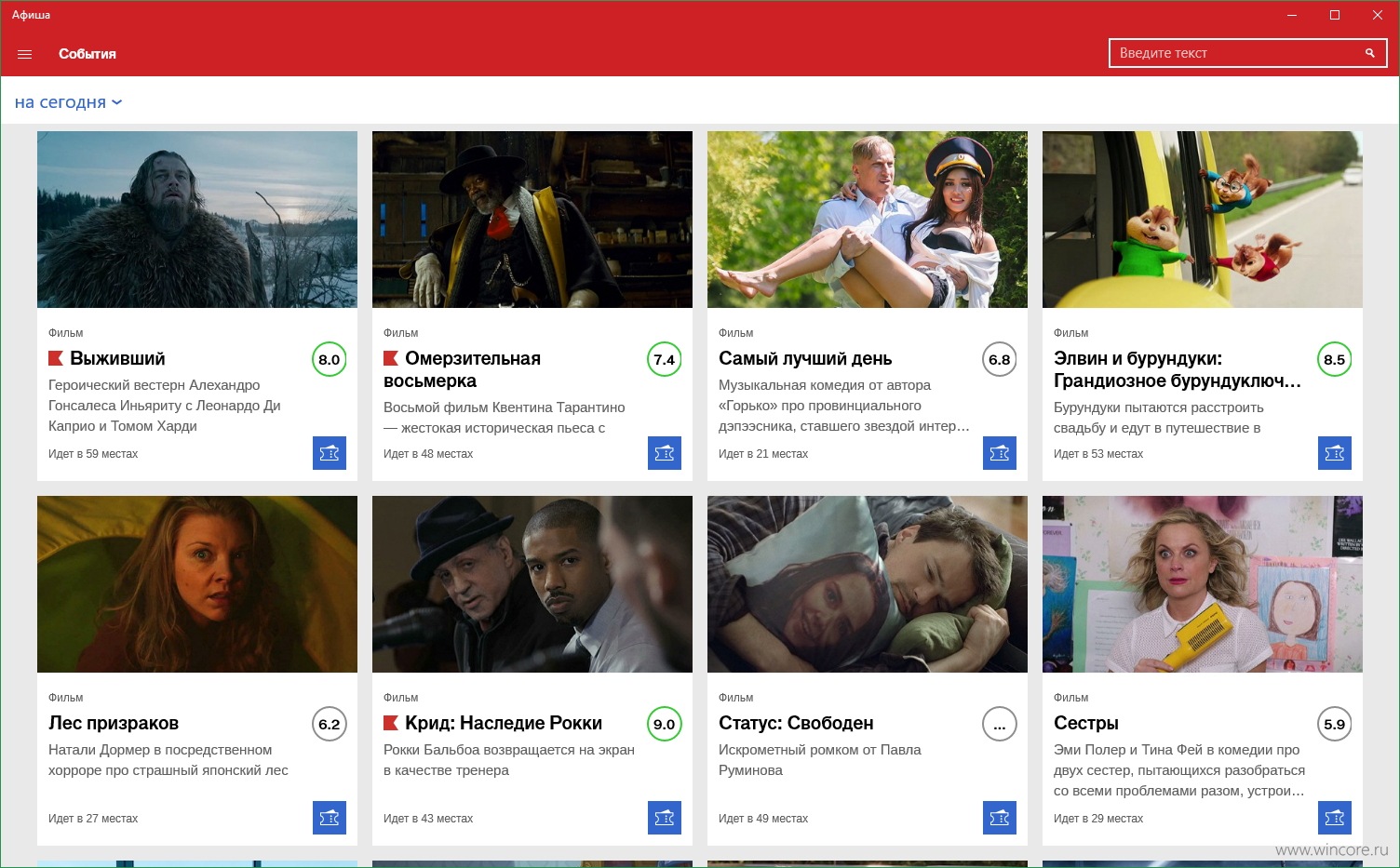Buy tickets icon for Крид: Наследие Рокки
Viewport: 1400px width, 868px height.
[x=665, y=818]
